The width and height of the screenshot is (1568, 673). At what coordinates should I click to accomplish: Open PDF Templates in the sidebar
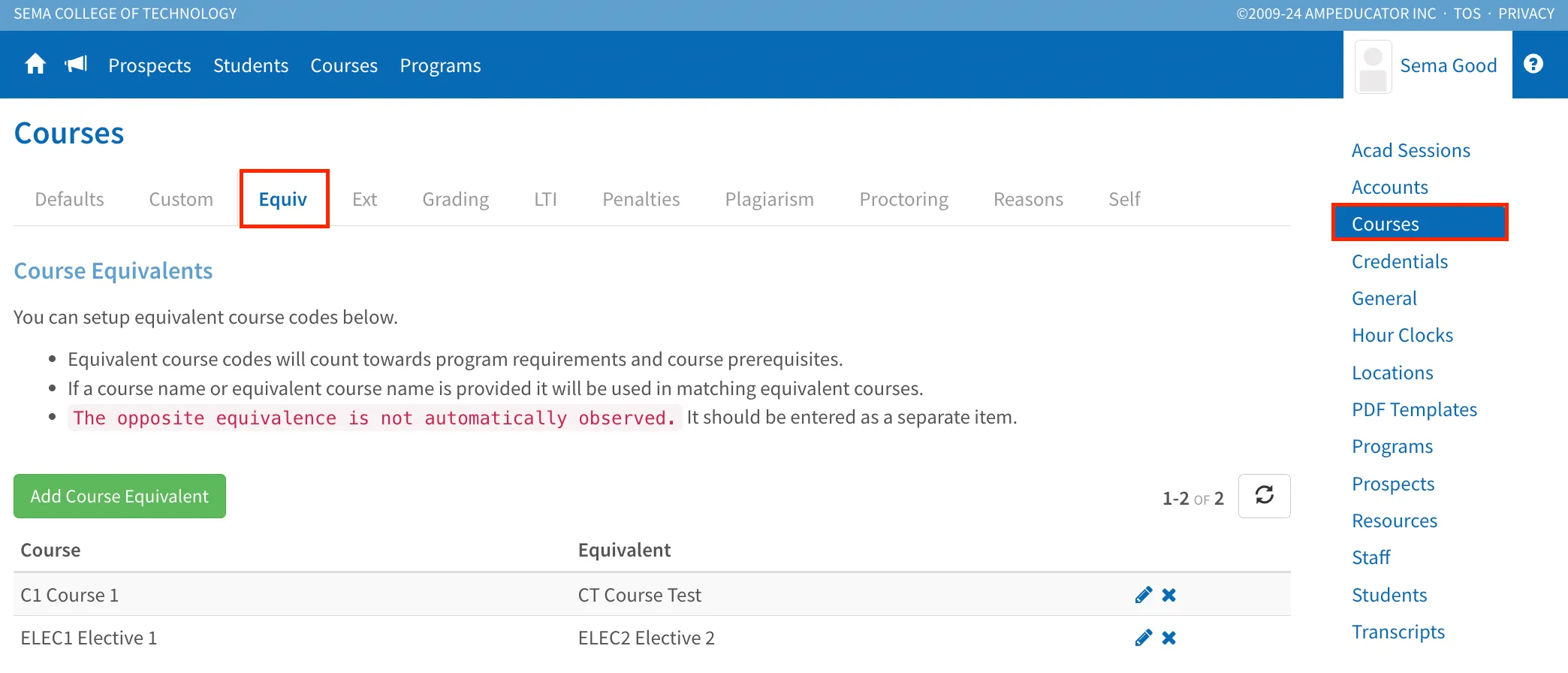pyautogui.click(x=1414, y=409)
